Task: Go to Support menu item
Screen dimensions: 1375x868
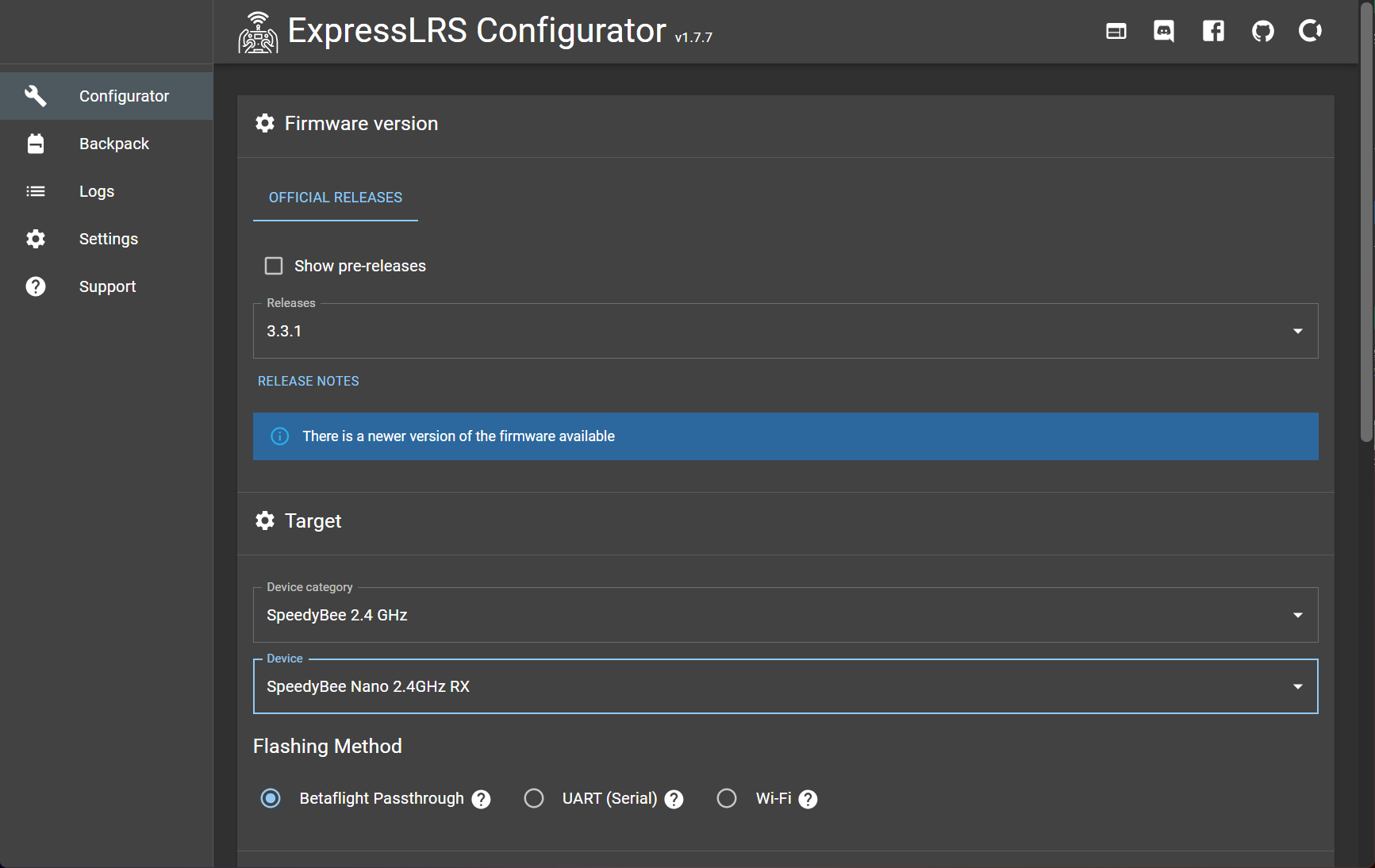Action: pyautogui.click(x=106, y=286)
